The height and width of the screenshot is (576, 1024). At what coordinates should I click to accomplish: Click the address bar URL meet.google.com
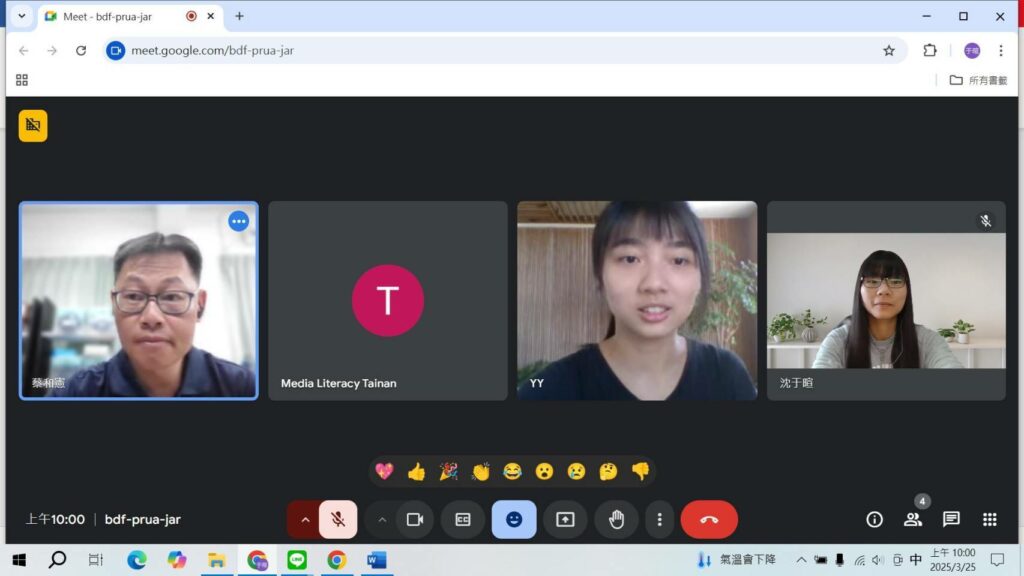[x=212, y=50]
